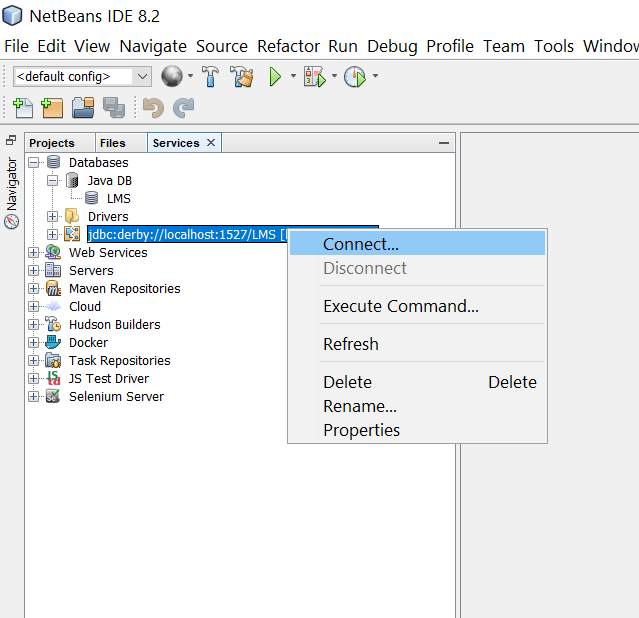Expand the Docker node
639x618 pixels.
pos(34,342)
